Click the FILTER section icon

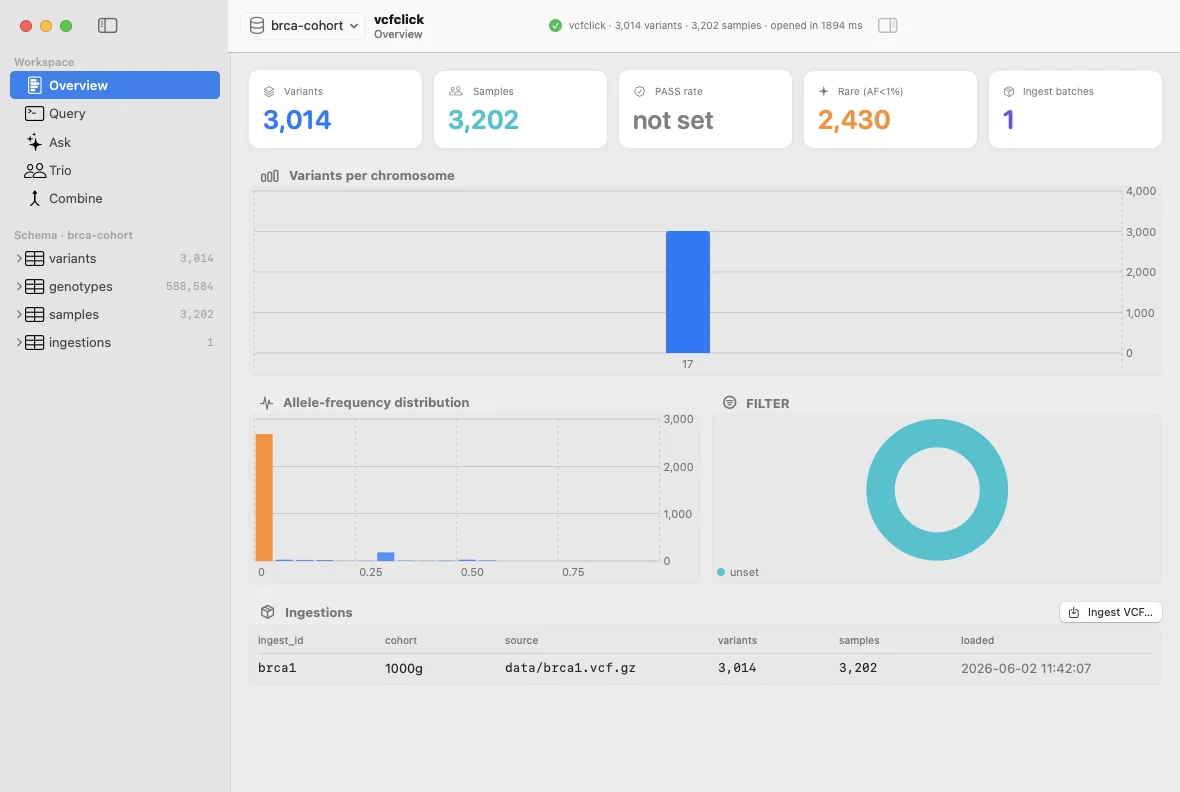(729, 403)
